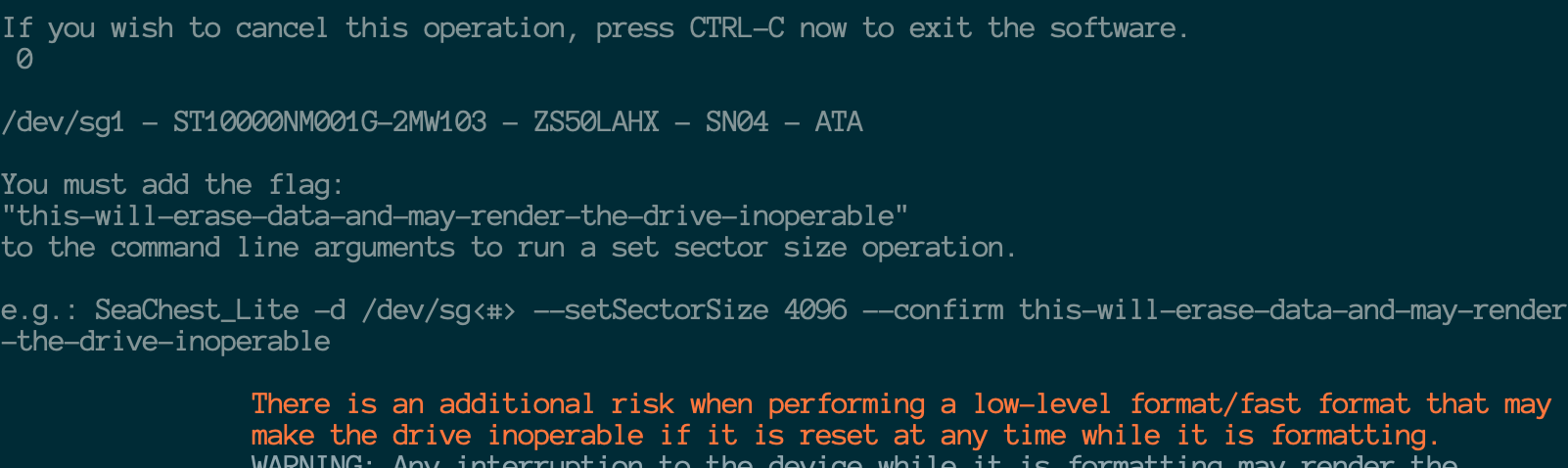Screen dimensions: 1568x468
Task: Click the orange 'make the drive inoperable' line
Action: pos(846,436)
